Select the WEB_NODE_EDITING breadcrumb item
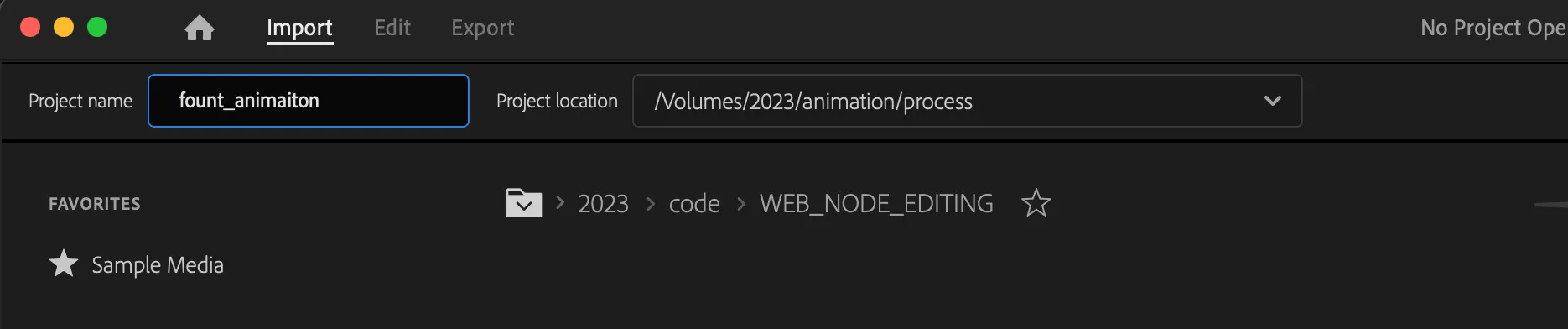 click(x=876, y=204)
